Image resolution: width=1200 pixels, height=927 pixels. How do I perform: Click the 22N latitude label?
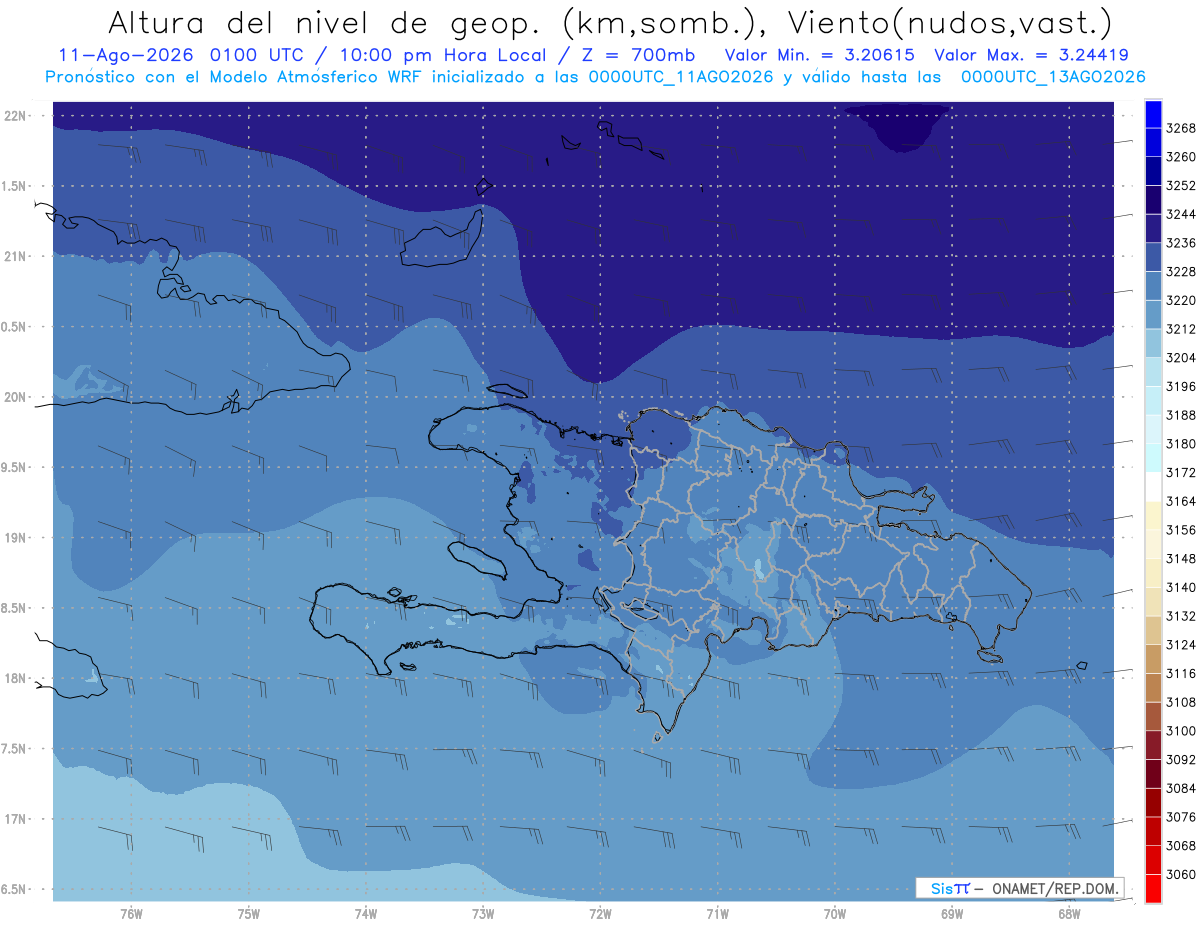(x=17, y=116)
